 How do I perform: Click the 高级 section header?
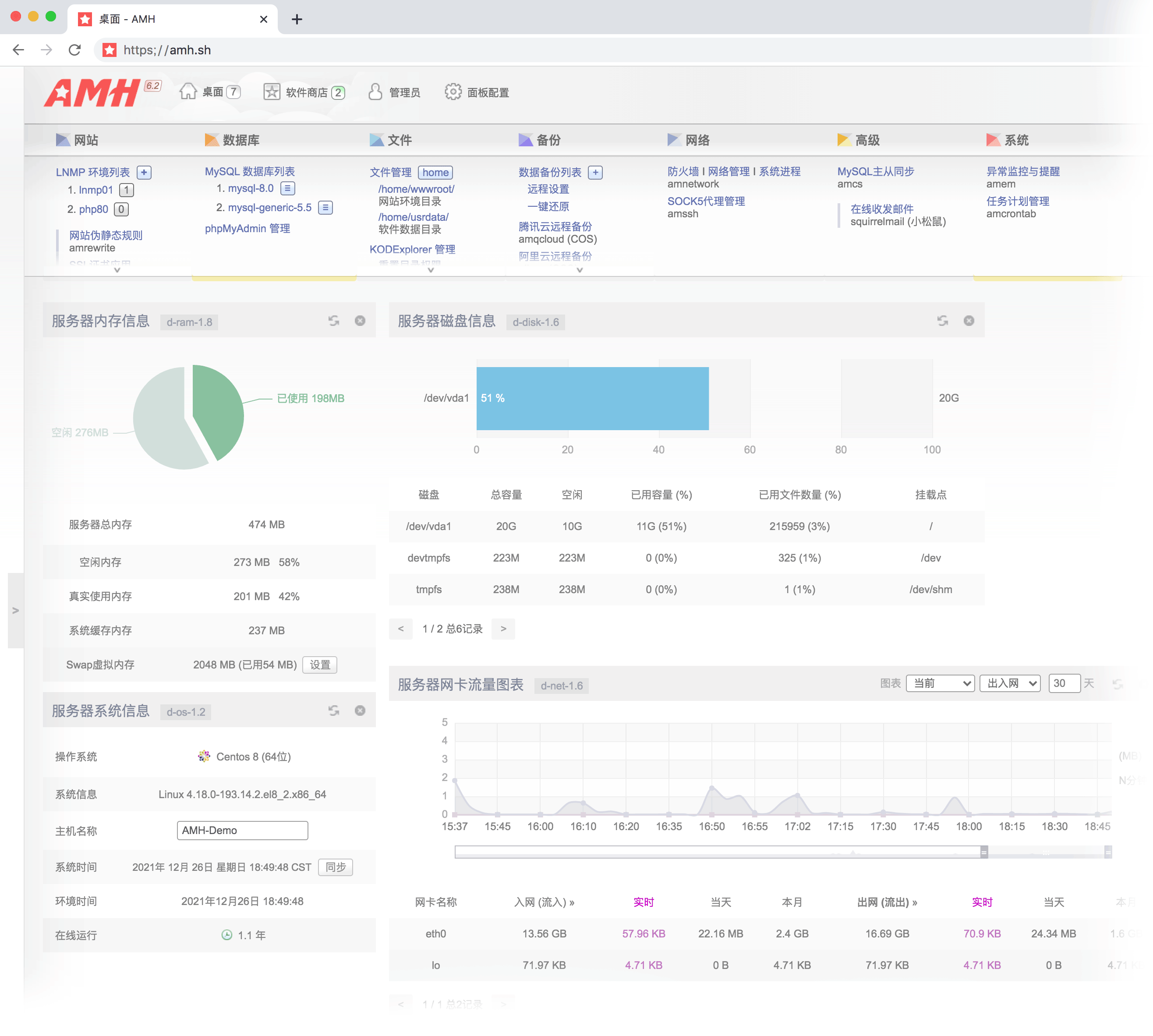pyautogui.click(x=859, y=141)
